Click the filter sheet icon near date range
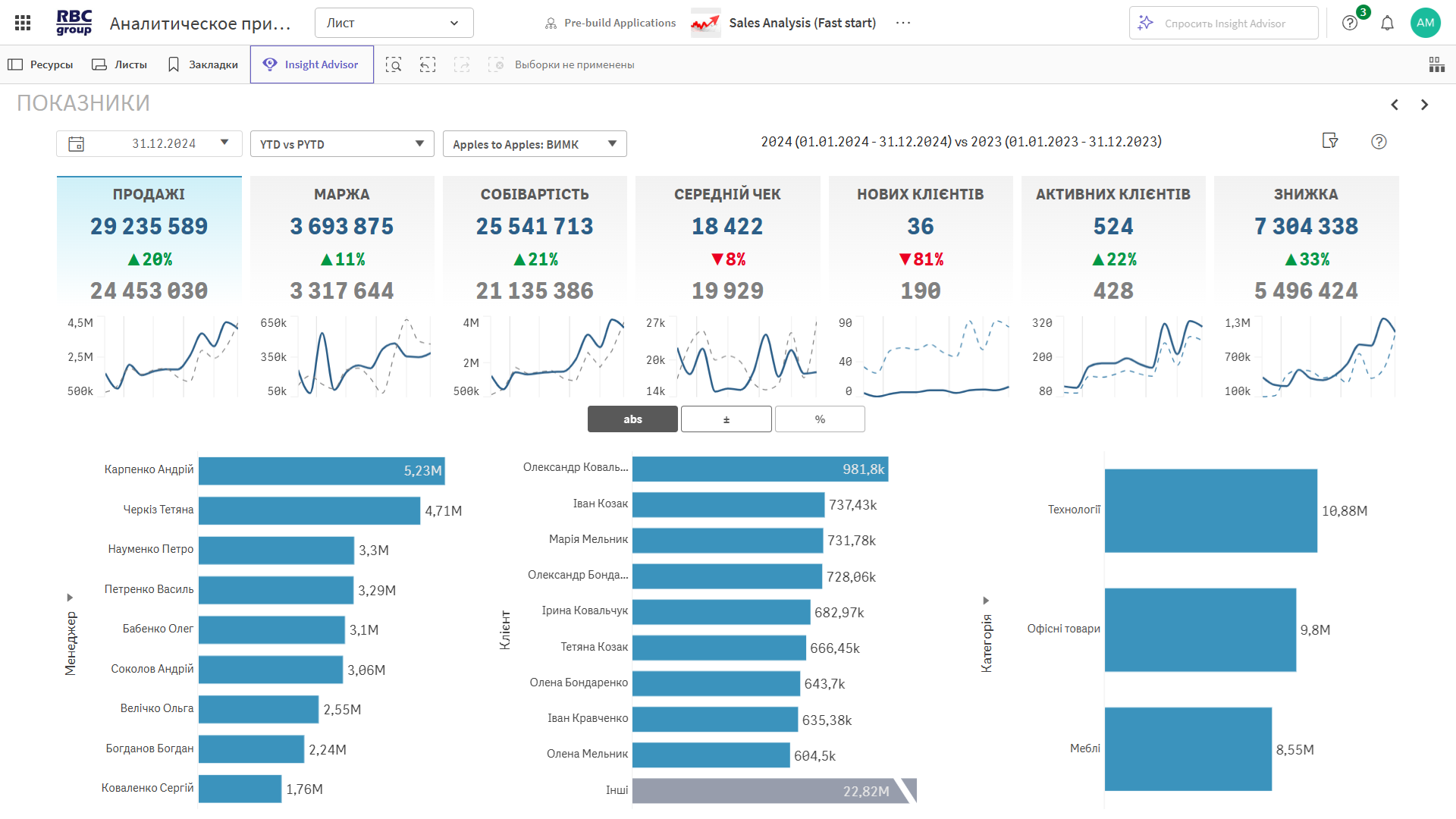 1329,141
